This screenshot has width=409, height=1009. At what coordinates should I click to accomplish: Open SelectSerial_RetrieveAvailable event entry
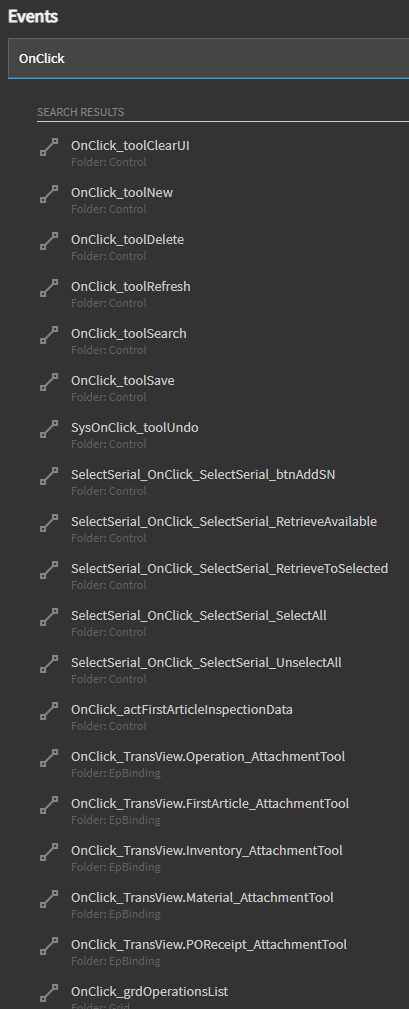[x=223, y=529]
